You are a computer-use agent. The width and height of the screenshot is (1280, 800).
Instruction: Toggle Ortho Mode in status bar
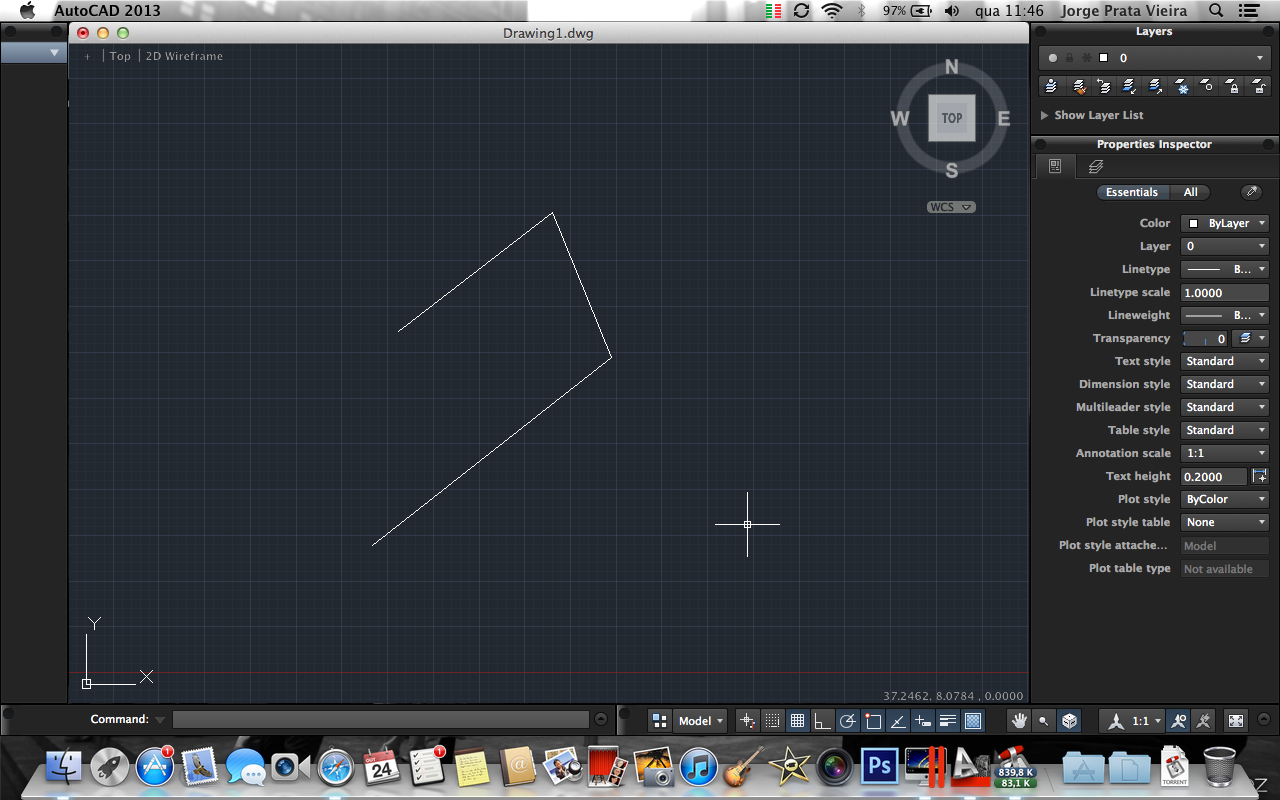click(x=822, y=720)
